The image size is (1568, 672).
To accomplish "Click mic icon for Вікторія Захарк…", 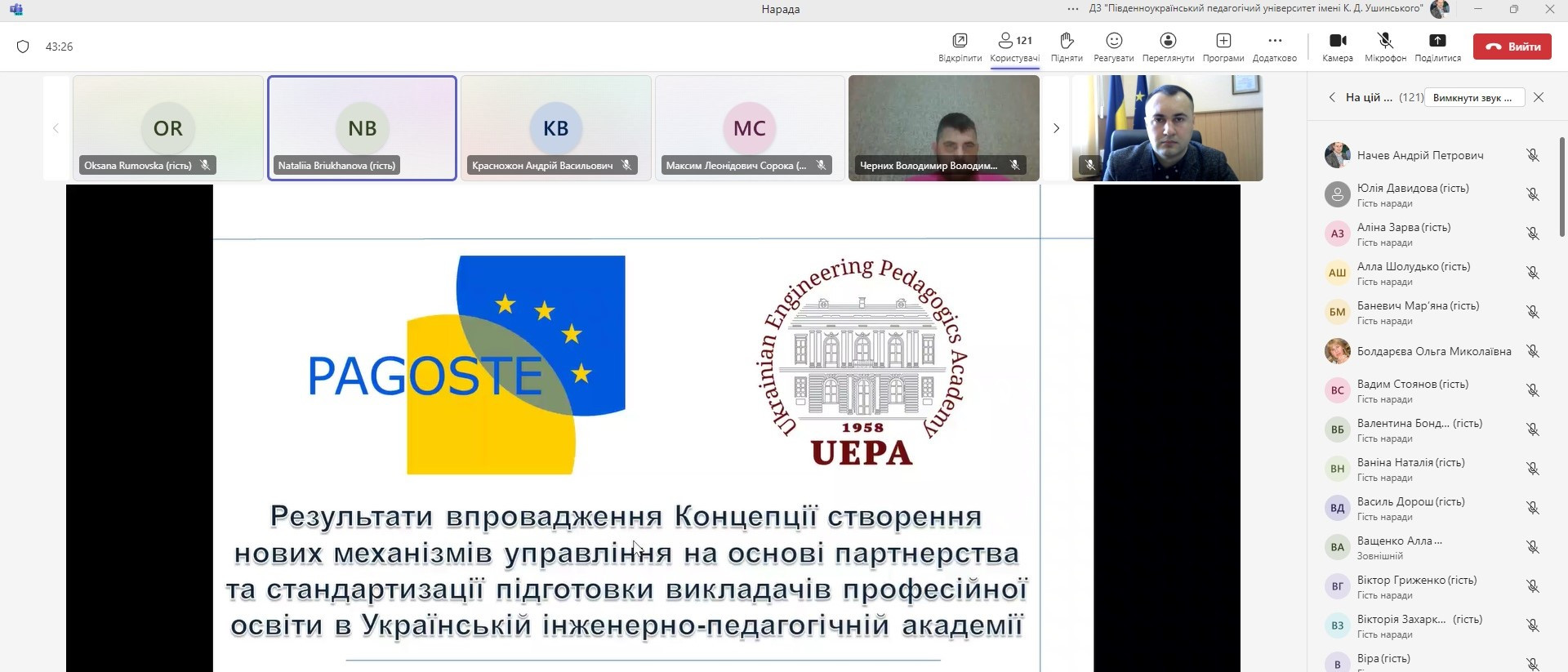I will click(x=1533, y=625).
